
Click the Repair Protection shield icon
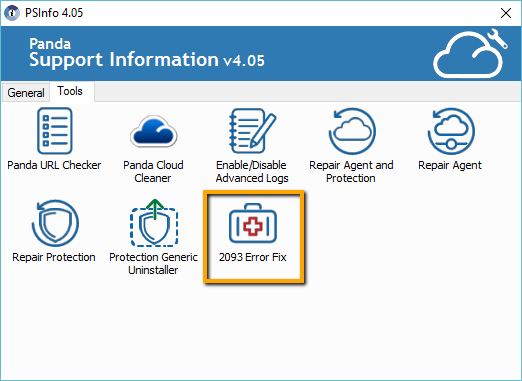55,223
